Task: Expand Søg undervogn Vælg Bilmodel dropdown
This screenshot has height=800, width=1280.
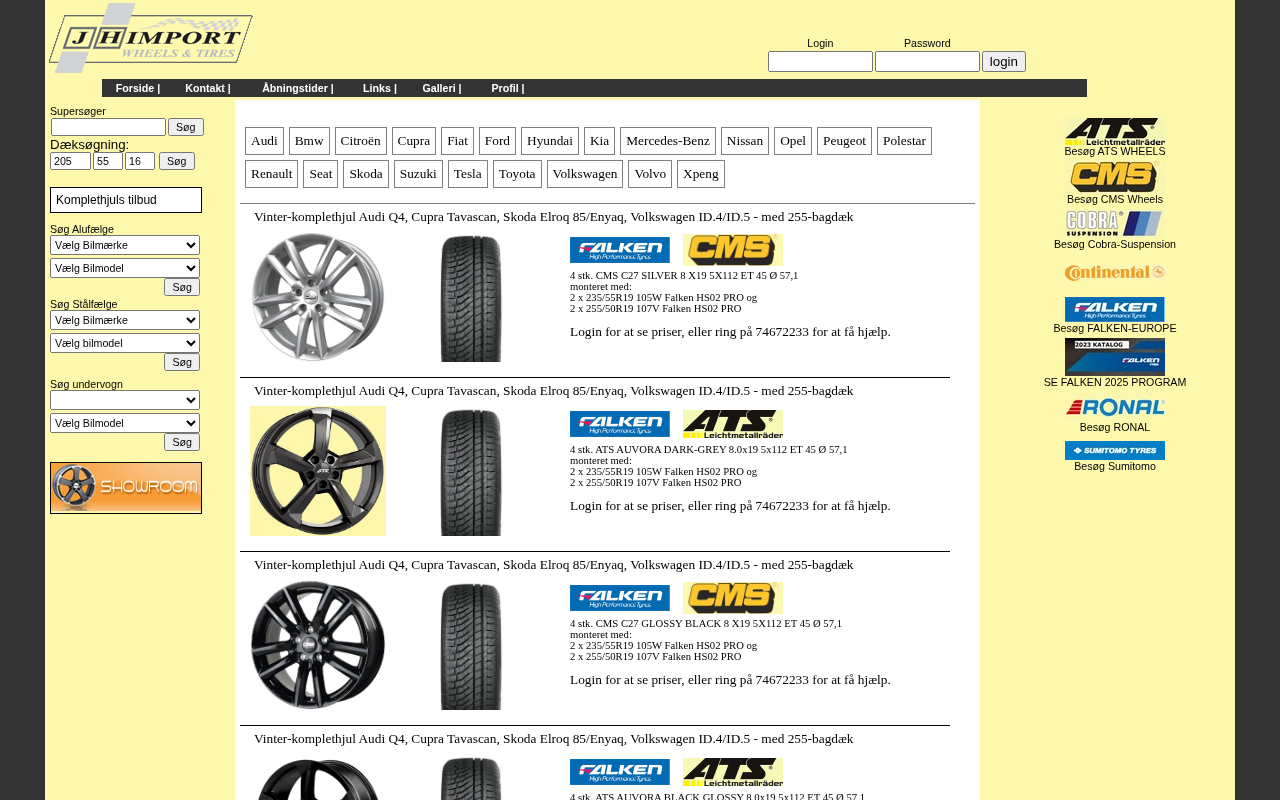Action: (125, 423)
